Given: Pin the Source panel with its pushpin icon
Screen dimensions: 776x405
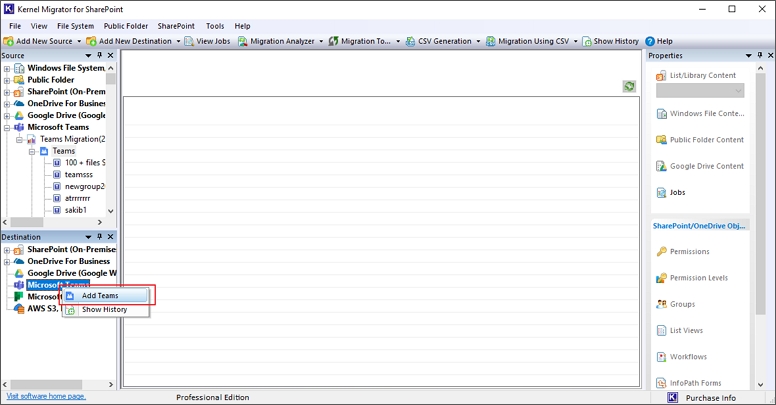Looking at the screenshot, I should click(x=99, y=55).
